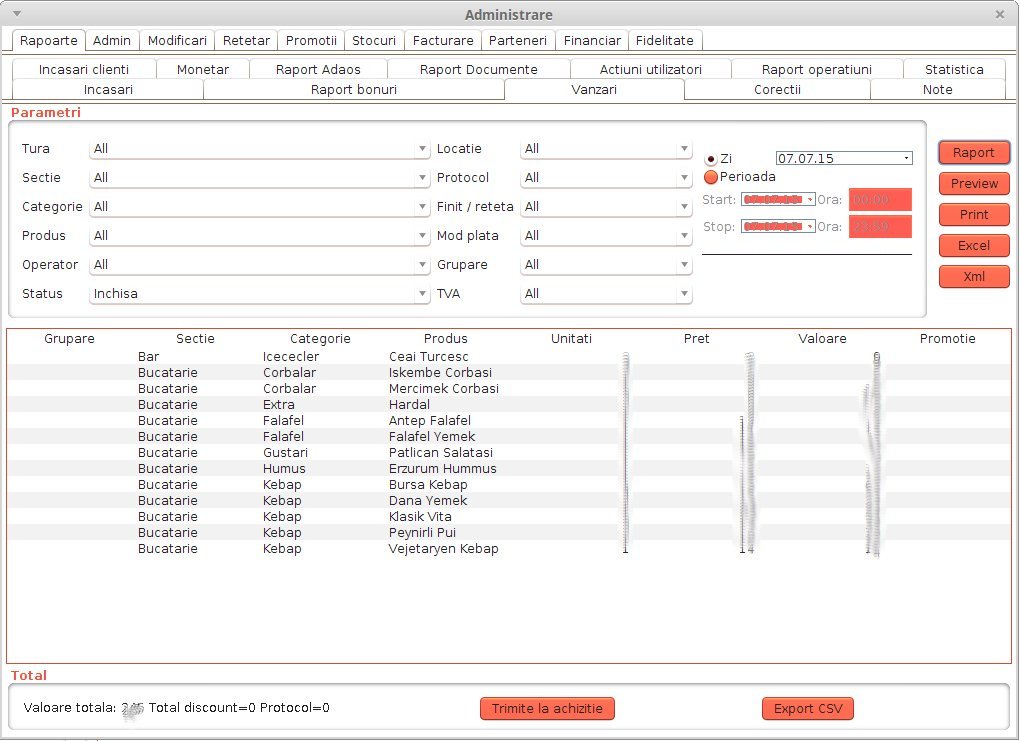Select the Perioada radio button
The image size is (1020, 741).
[x=711, y=177]
